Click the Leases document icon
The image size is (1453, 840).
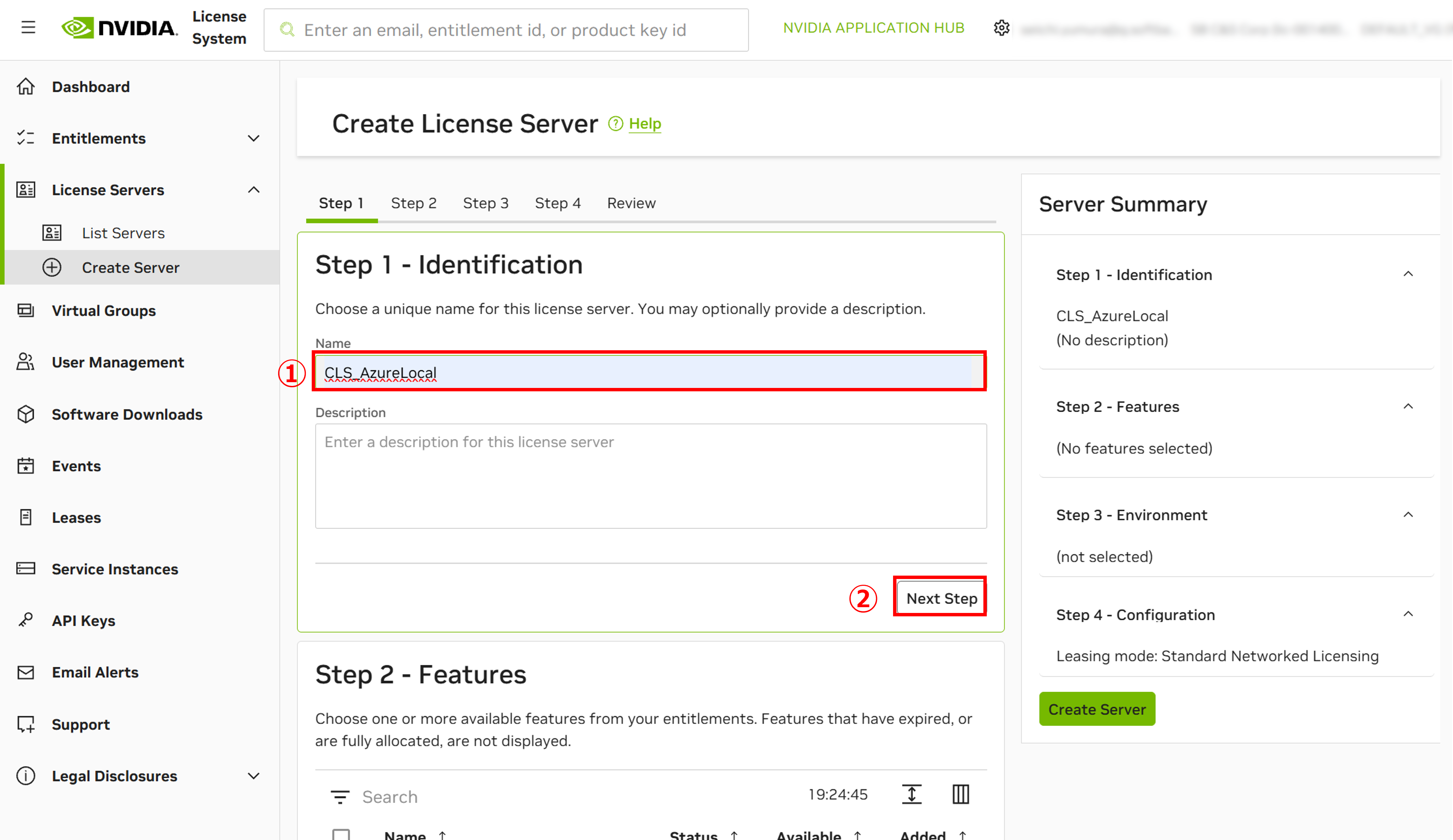tap(26, 517)
